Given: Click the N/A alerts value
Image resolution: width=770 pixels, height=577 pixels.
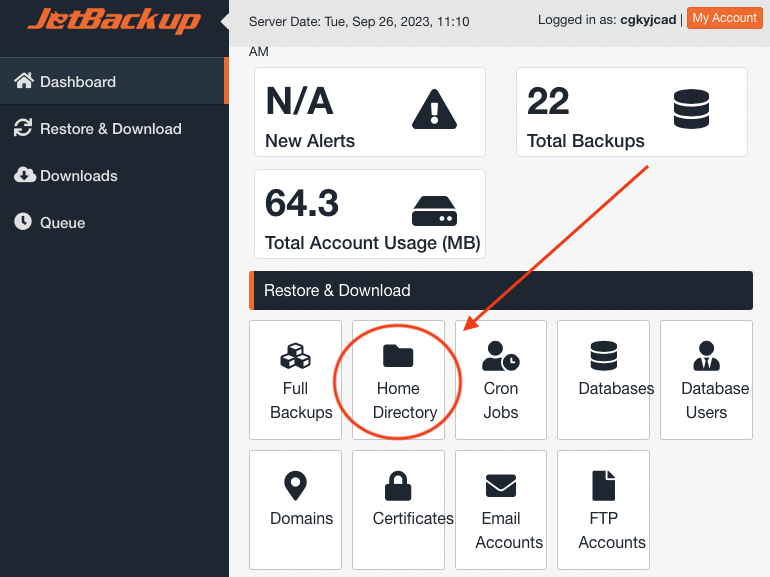Looking at the screenshot, I should [x=299, y=101].
